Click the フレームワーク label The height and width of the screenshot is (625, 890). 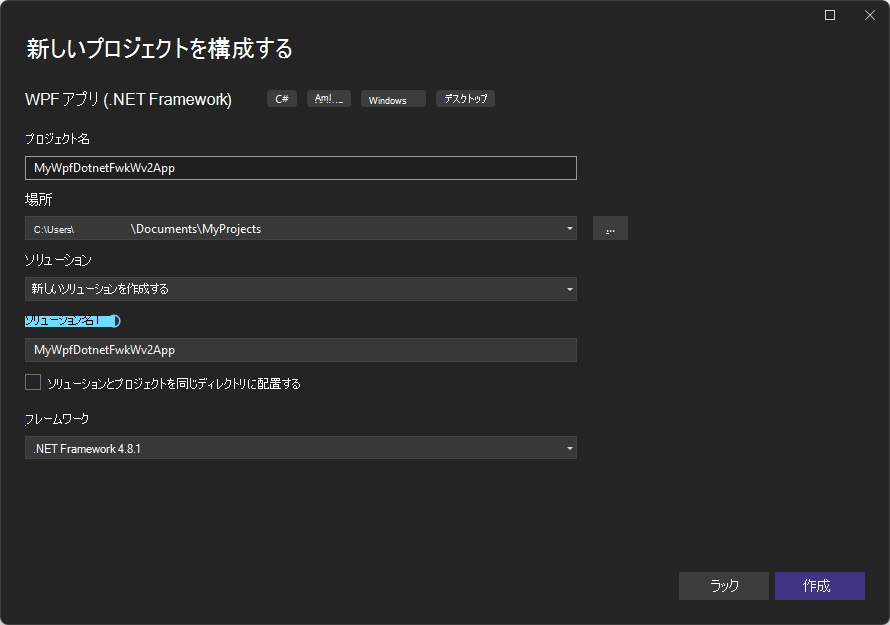coord(57,419)
